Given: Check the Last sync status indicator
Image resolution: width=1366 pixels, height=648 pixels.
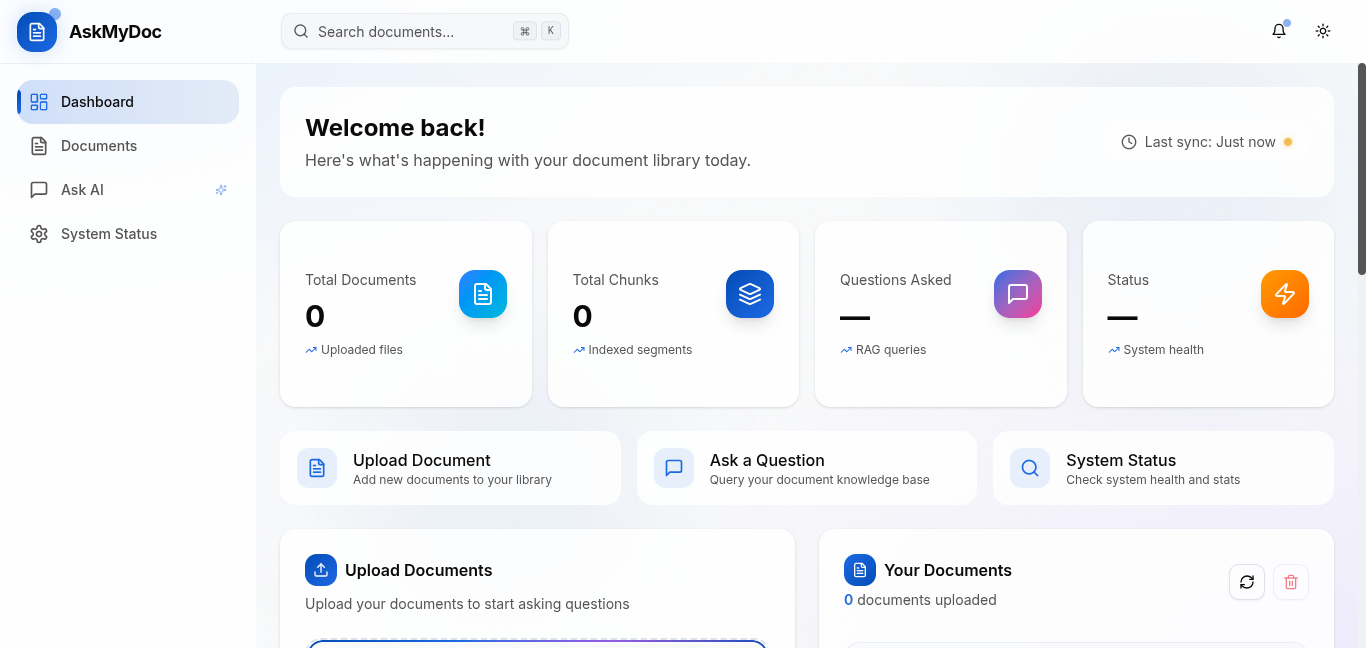Looking at the screenshot, I should click(x=1206, y=141).
